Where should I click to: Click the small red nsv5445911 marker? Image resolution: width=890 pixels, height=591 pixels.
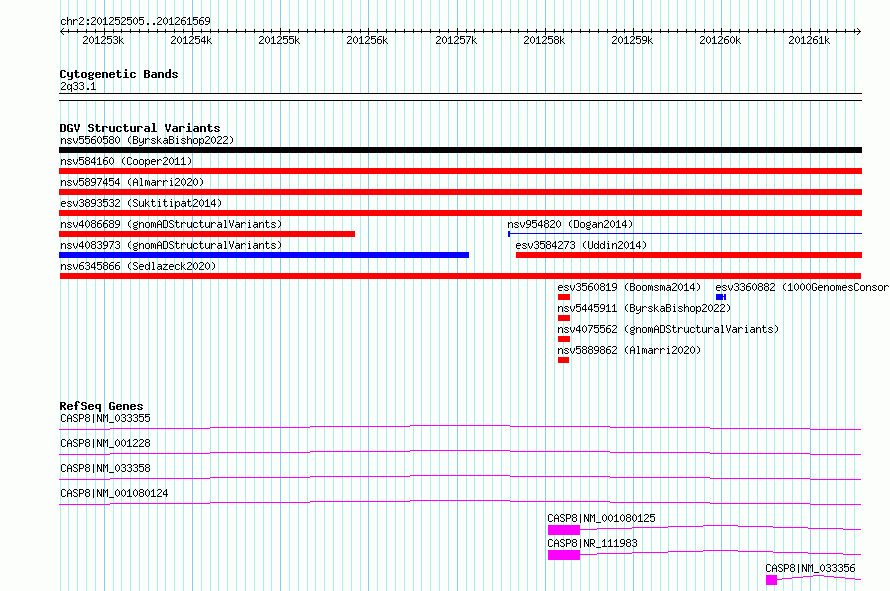(564, 318)
